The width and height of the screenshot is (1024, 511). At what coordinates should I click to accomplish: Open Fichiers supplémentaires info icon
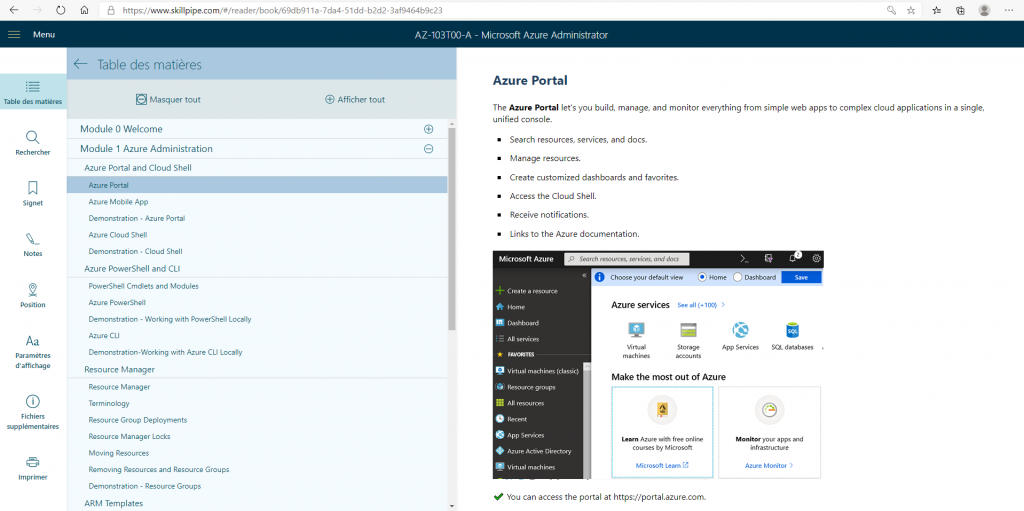coord(33,401)
